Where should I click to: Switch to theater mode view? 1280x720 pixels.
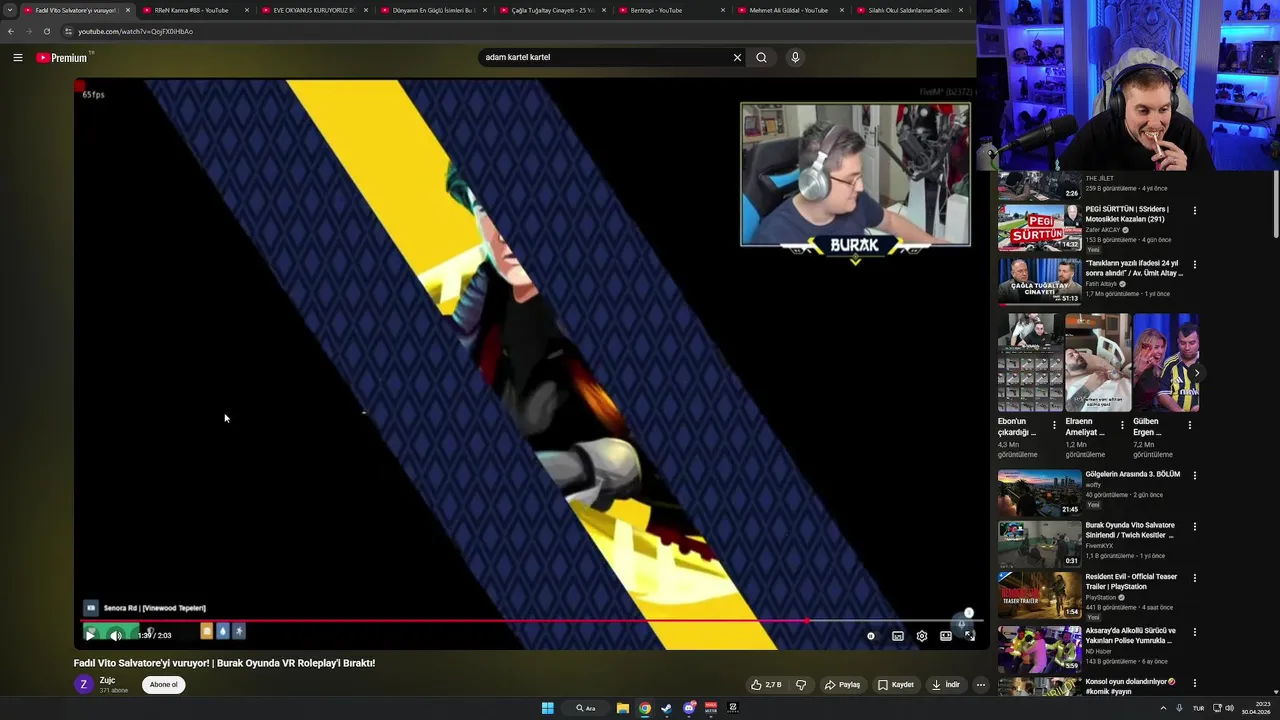(946, 636)
